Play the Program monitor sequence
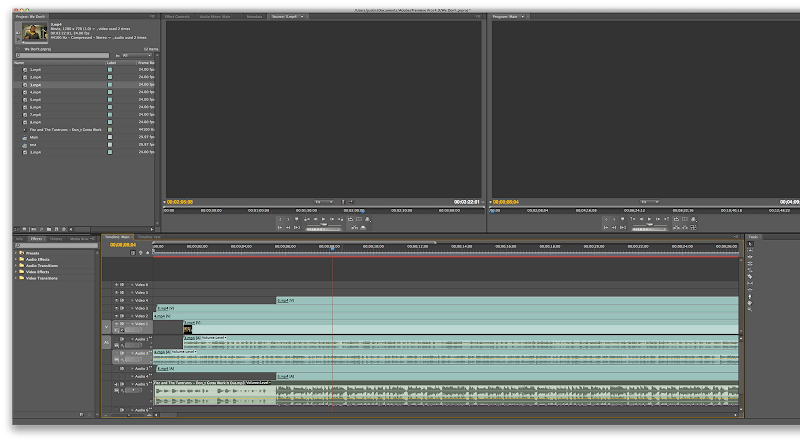The image size is (800, 442). click(x=649, y=219)
